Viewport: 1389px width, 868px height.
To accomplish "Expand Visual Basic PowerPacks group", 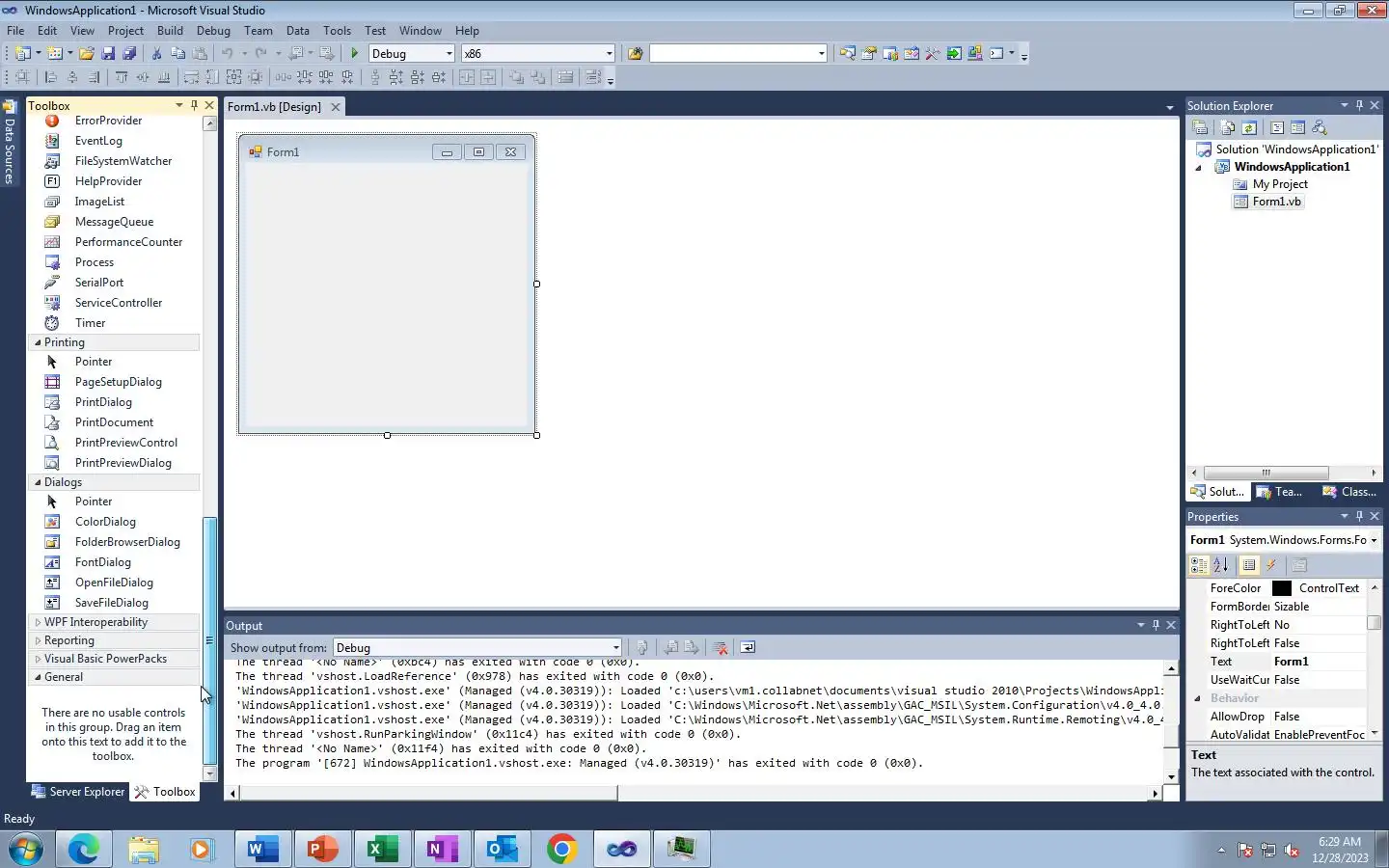I will [x=38, y=659].
